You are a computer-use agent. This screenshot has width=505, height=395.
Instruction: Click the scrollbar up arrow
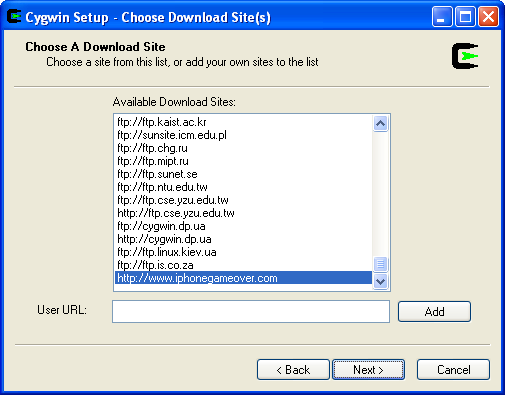click(x=380, y=124)
